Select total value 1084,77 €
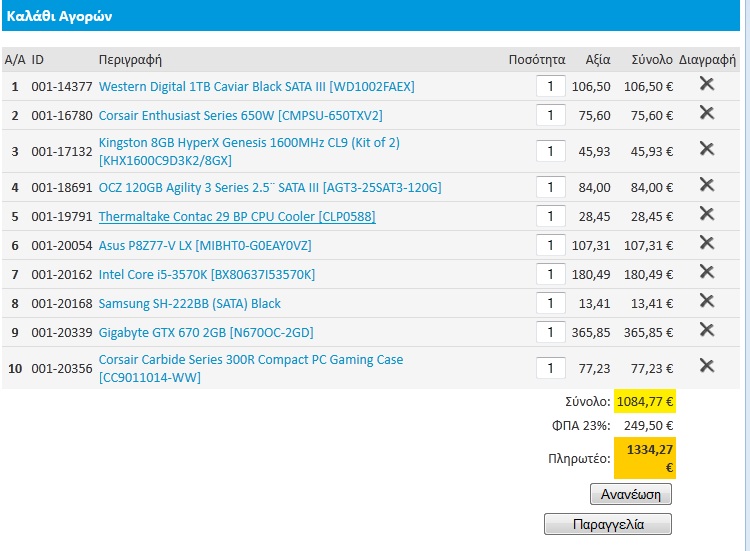Screen dimensions: 750x551 tap(645, 401)
